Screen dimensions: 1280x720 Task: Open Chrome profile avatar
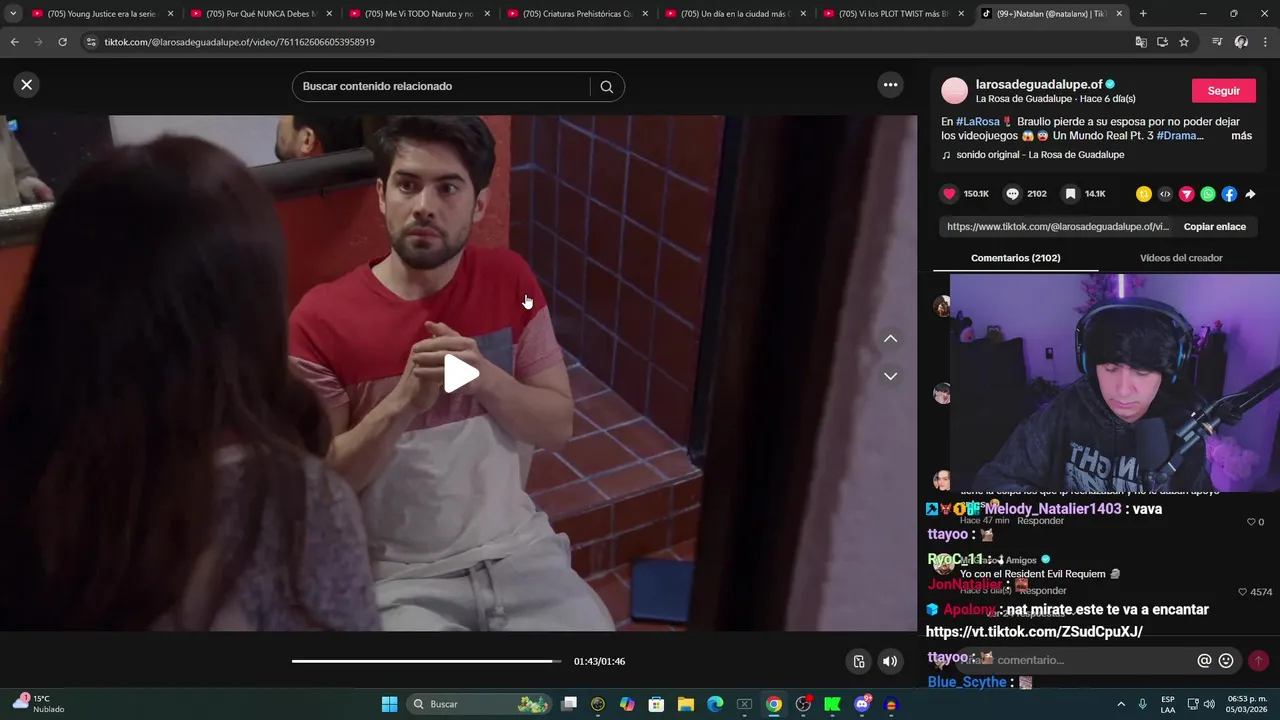click(1241, 42)
